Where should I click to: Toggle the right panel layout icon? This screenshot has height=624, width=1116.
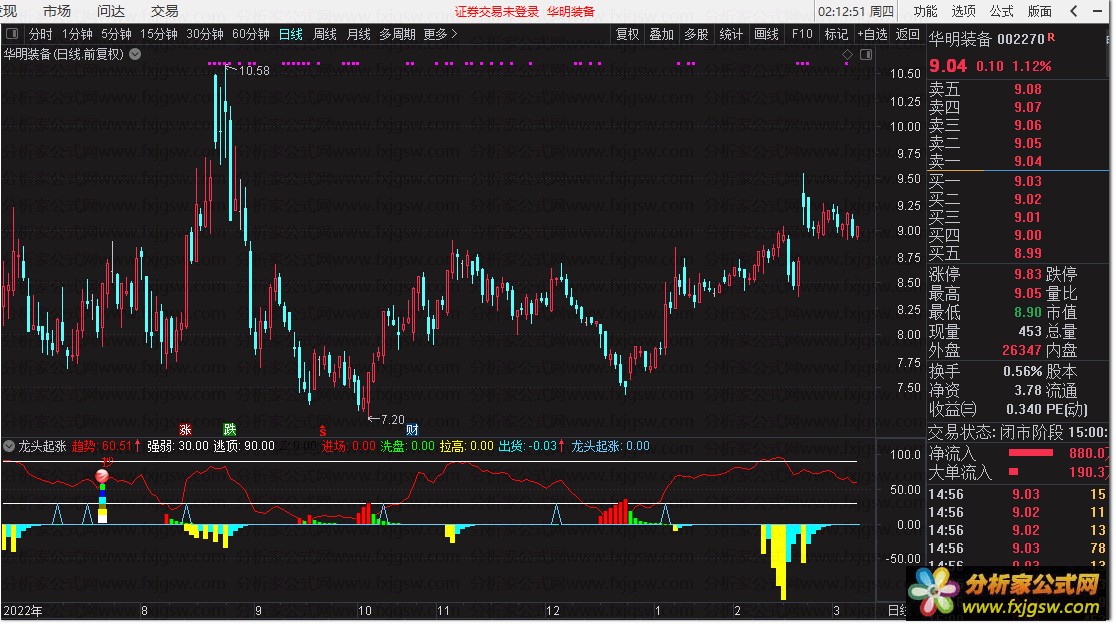pos(865,54)
